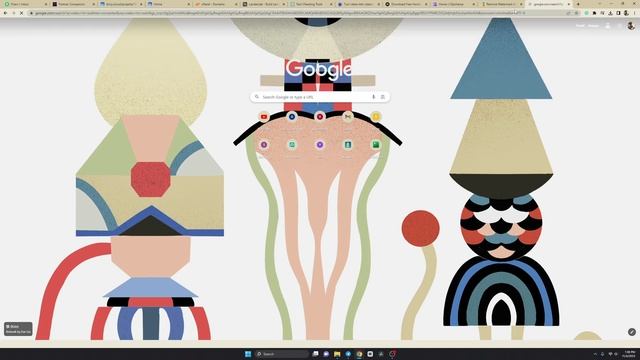Switch to the first browser tab

coord(25,4)
